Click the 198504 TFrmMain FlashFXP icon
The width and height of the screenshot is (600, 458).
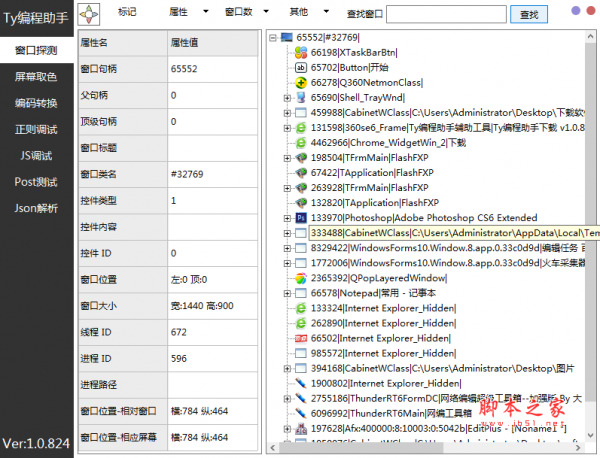point(301,158)
